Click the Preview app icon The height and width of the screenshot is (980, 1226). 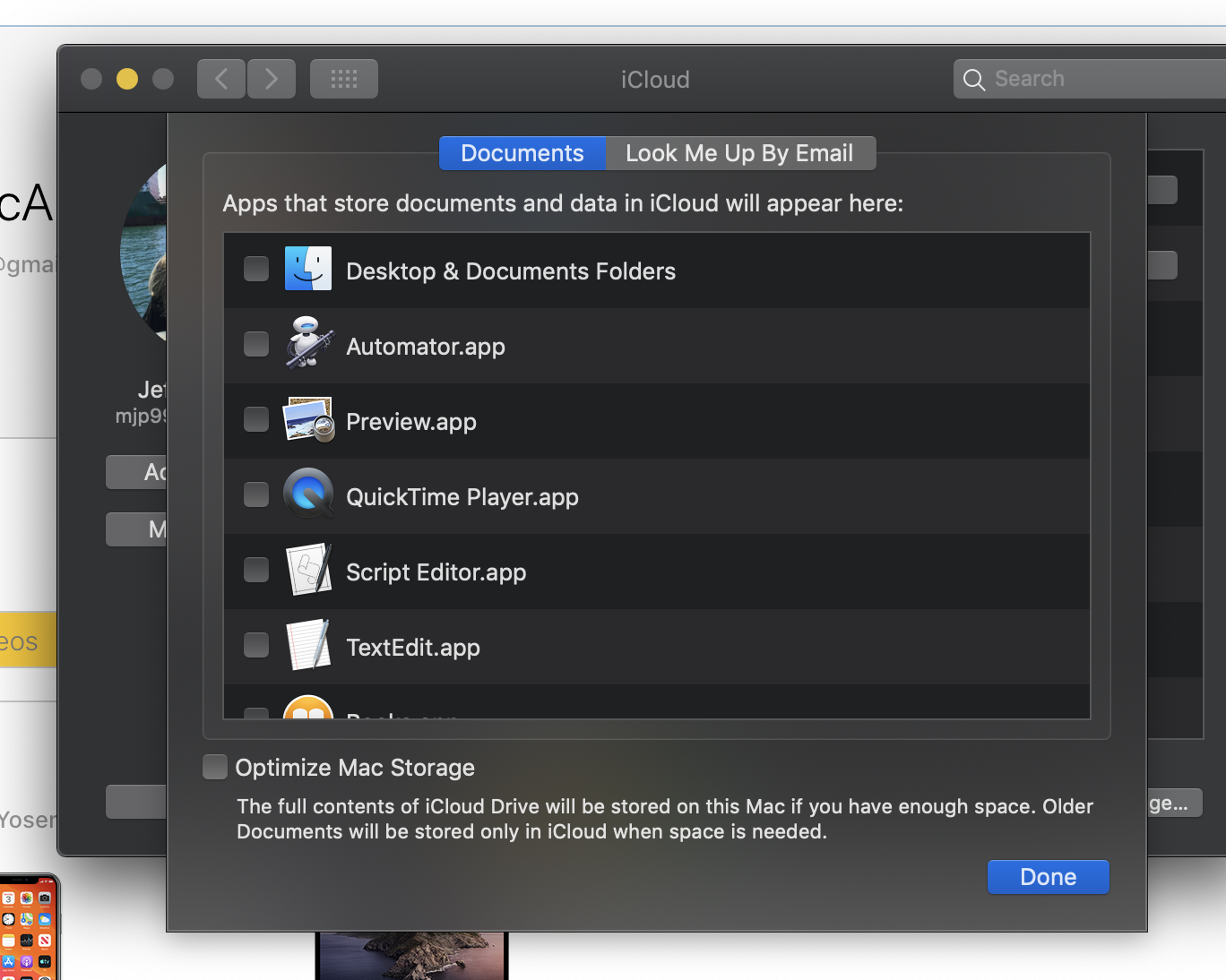tap(308, 419)
